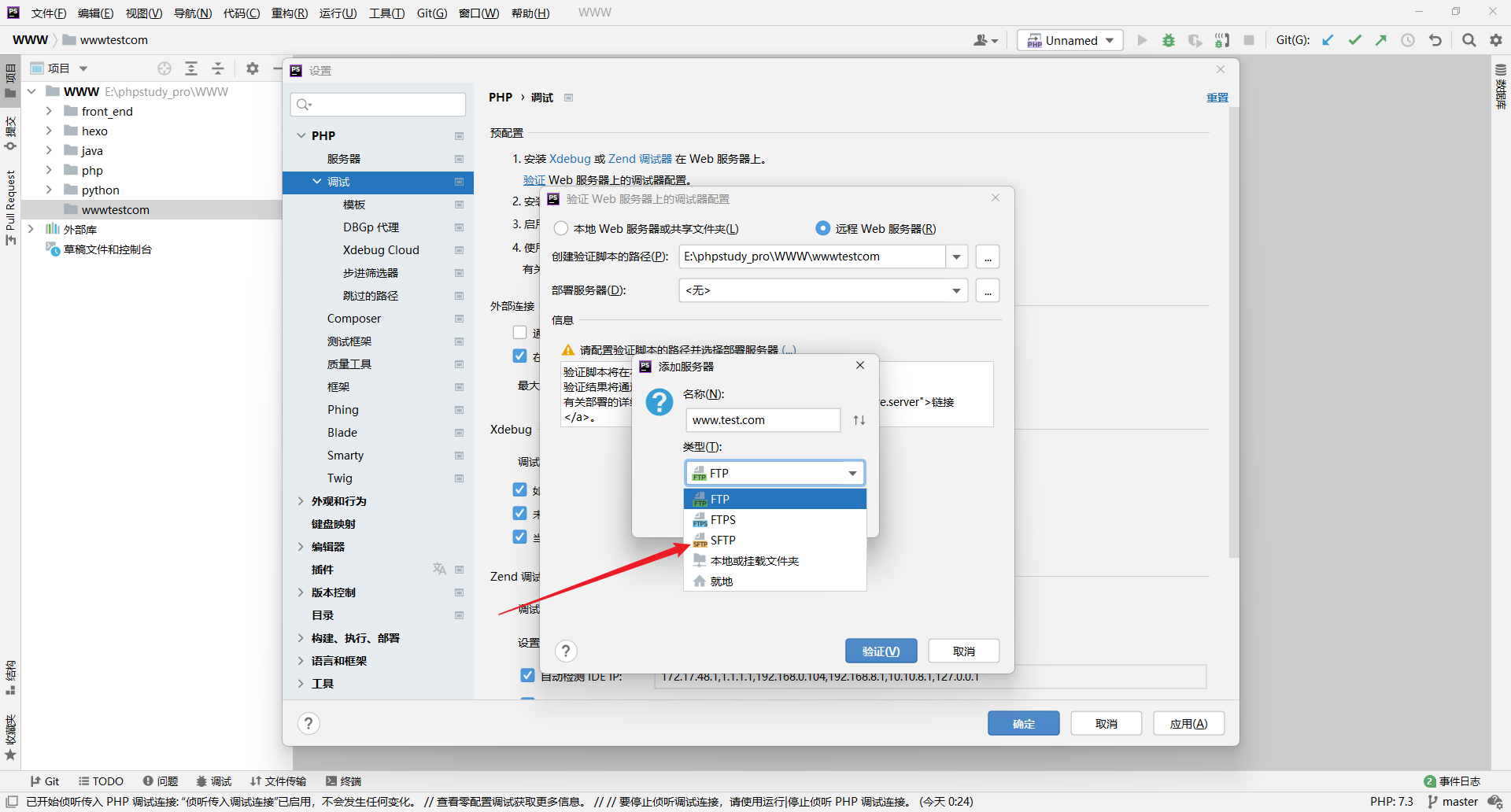Open project panel options gear
This screenshot has width=1511, height=812.
click(253, 68)
